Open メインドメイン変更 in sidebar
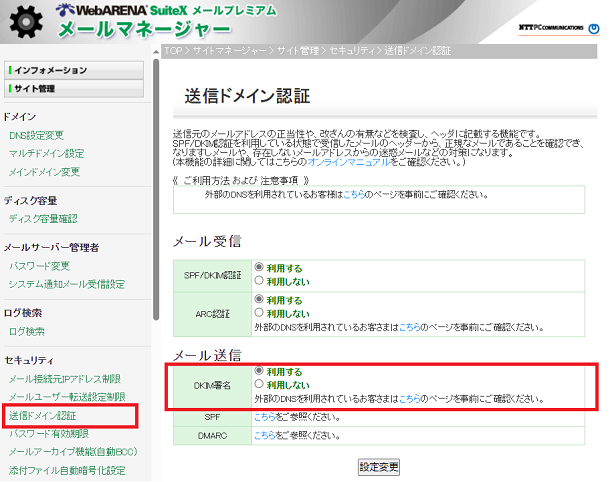Screen dimensions: 614x482 (44, 172)
